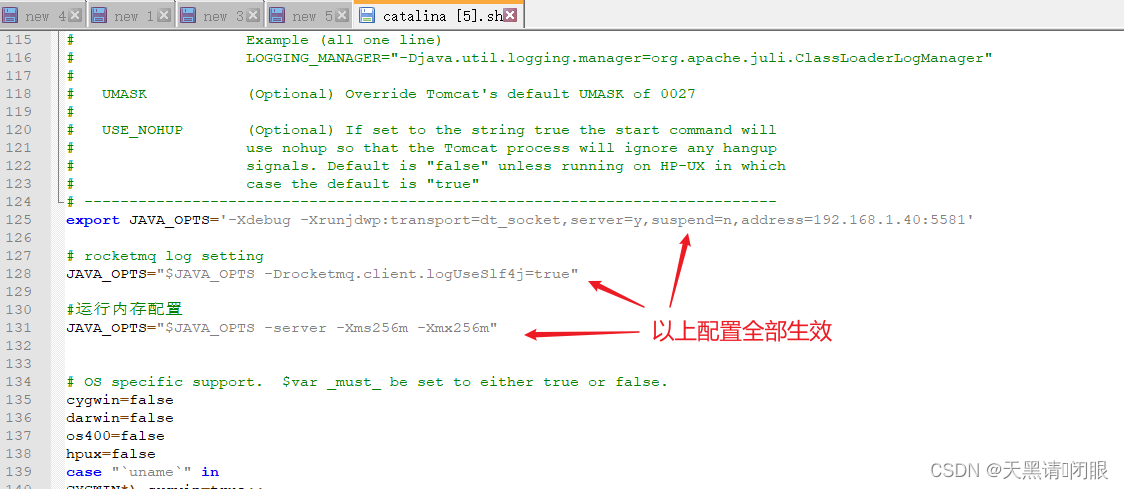Screen dimensions: 1124x489
Task: Click the disk icon on new 5 tab
Action: (x=278, y=15)
